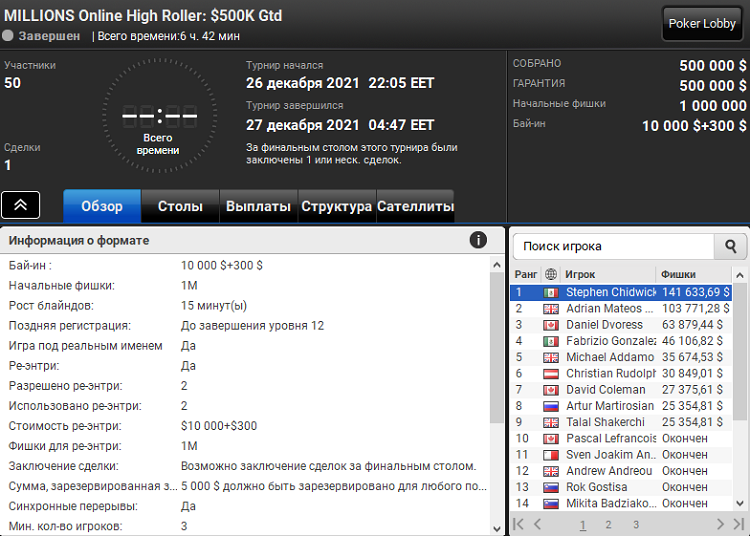Go to last page of player list
750x536 pixels.
pos(738,524)
